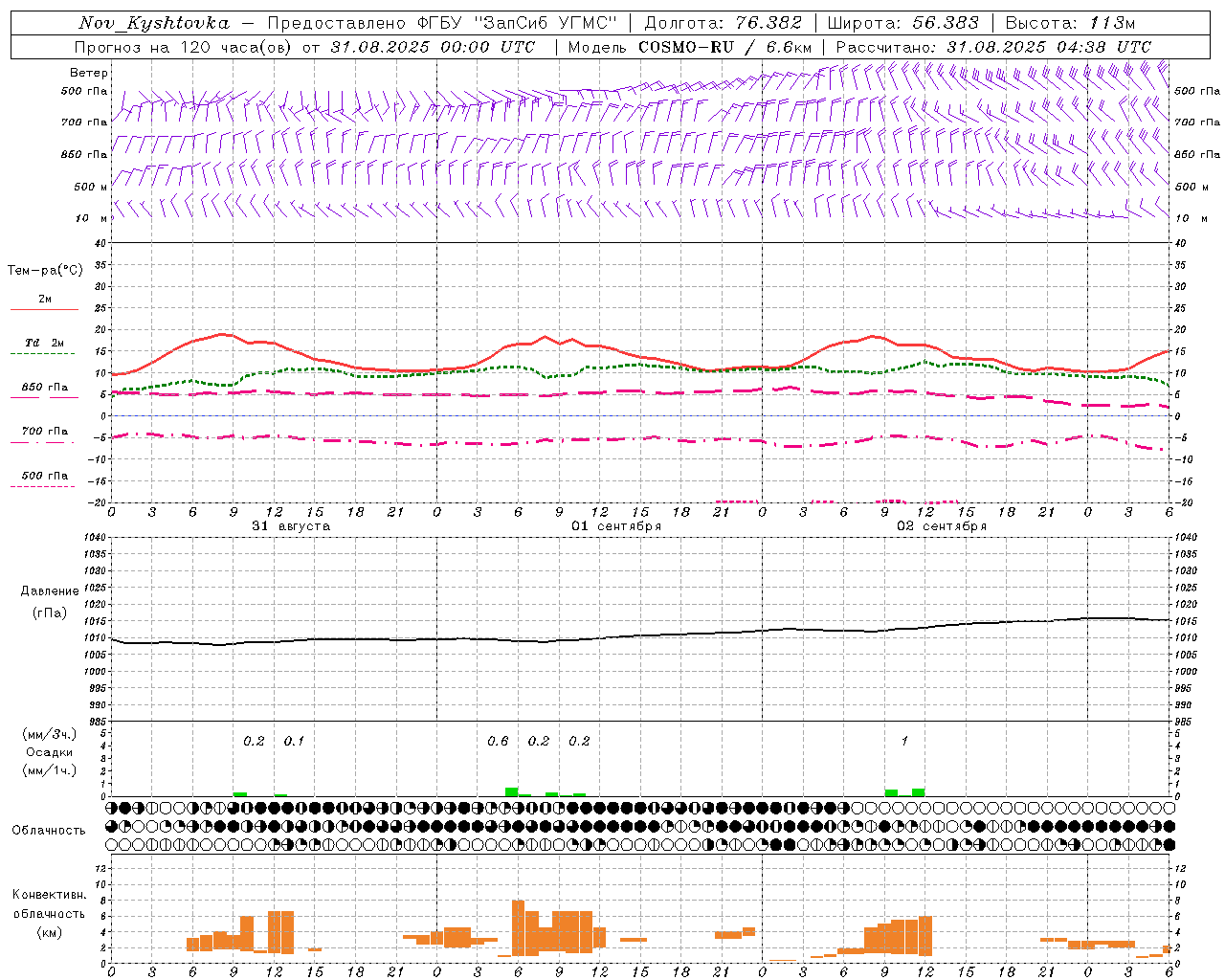The width and height of the screenshot is (1225, 980).
Task: Click the model name COSMO-RU
Action: point(686,47)
